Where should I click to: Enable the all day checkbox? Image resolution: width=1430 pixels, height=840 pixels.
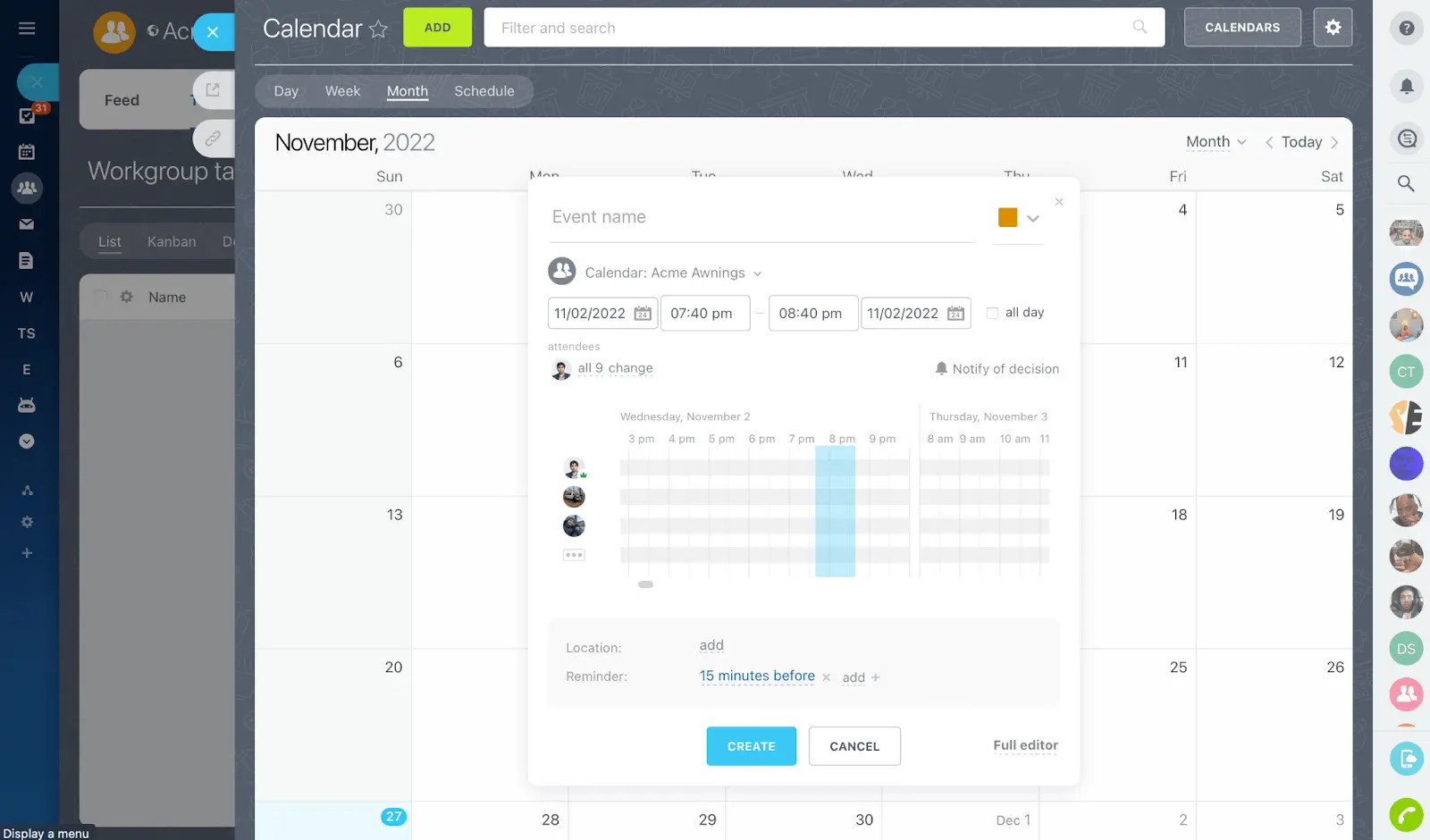pyautogui.click(x=992, y=313)
